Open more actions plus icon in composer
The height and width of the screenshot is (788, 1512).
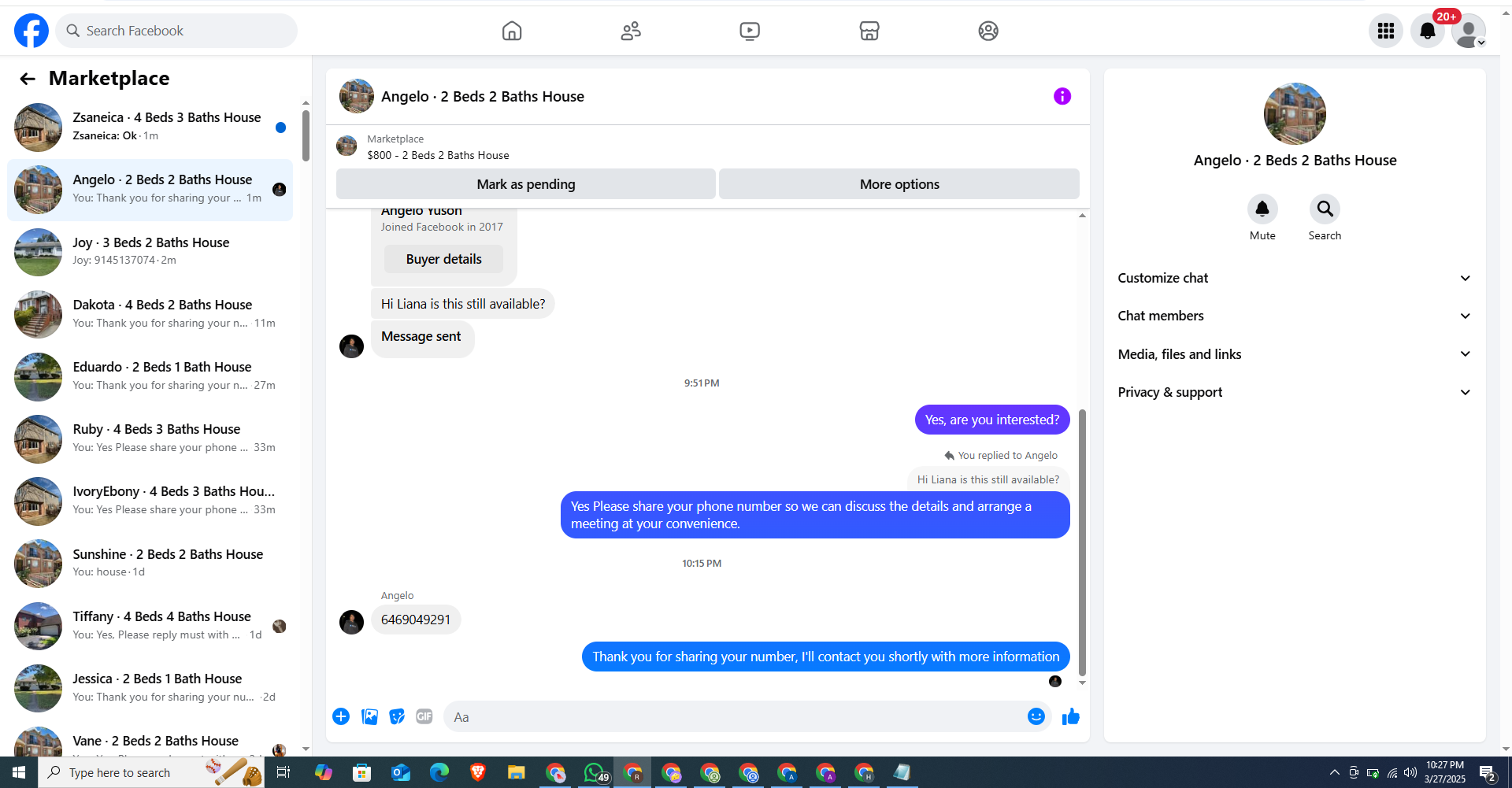[341, 716]
